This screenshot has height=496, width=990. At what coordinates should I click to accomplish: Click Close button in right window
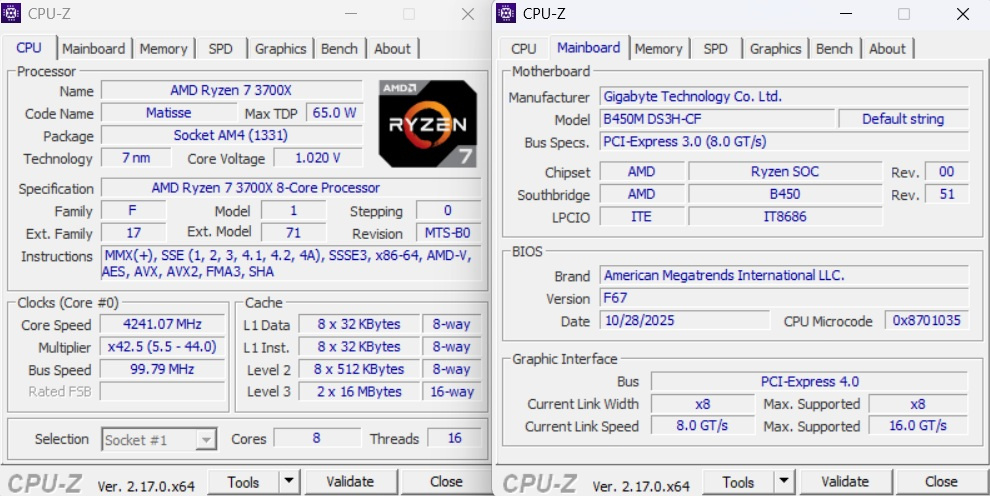tap(941, 482)
